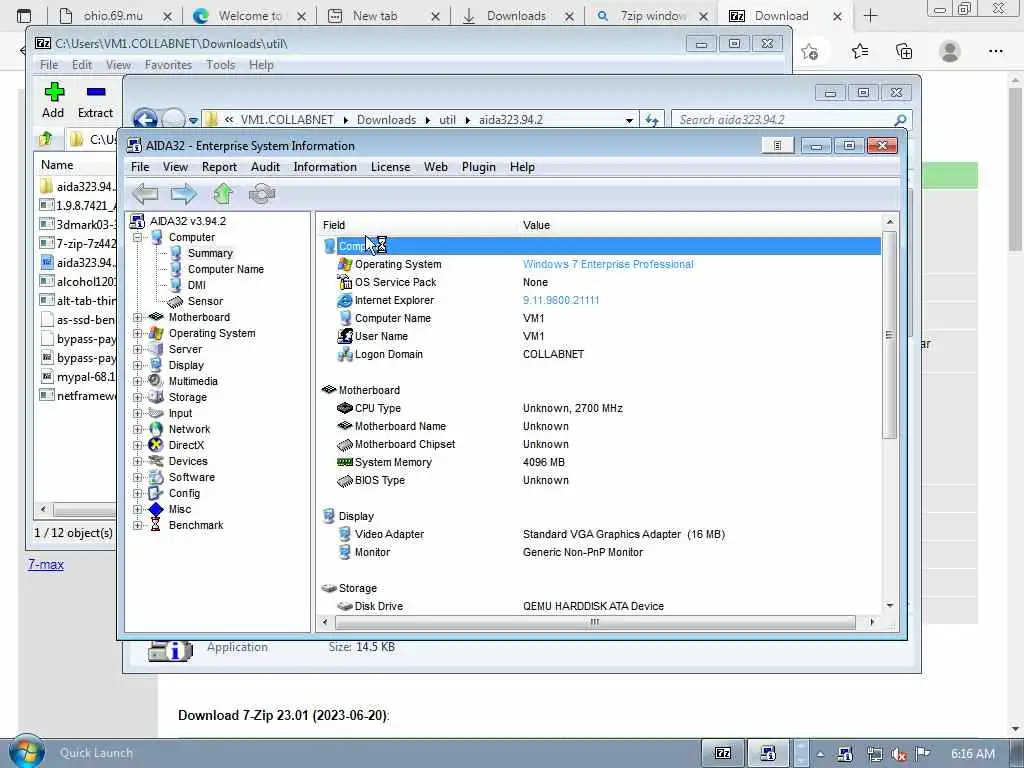The height and width of the screenshot is (768, 1024).
Task: Open the AIDA32 License menu
Action: (391, 167)
